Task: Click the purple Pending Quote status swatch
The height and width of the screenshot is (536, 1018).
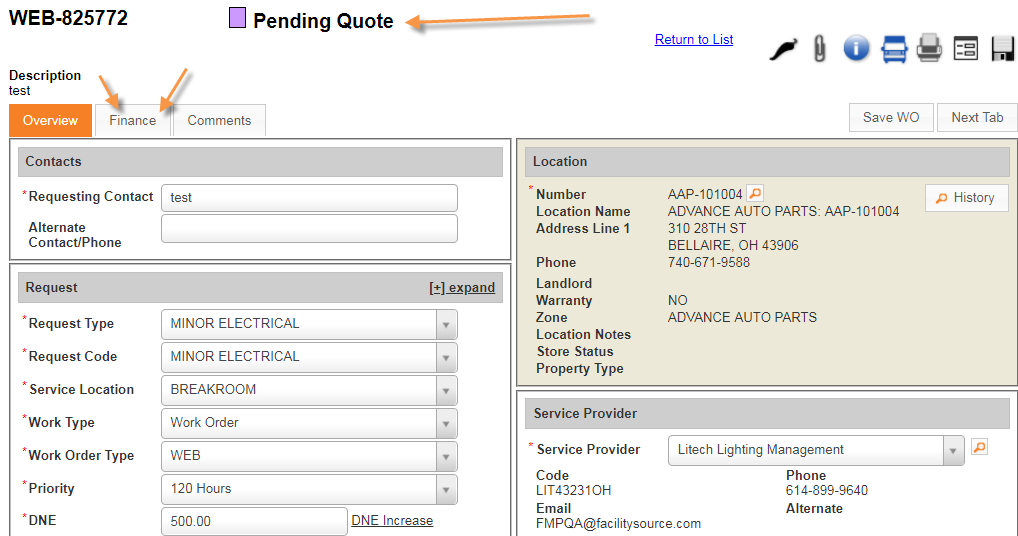Action: pos(237,18)
